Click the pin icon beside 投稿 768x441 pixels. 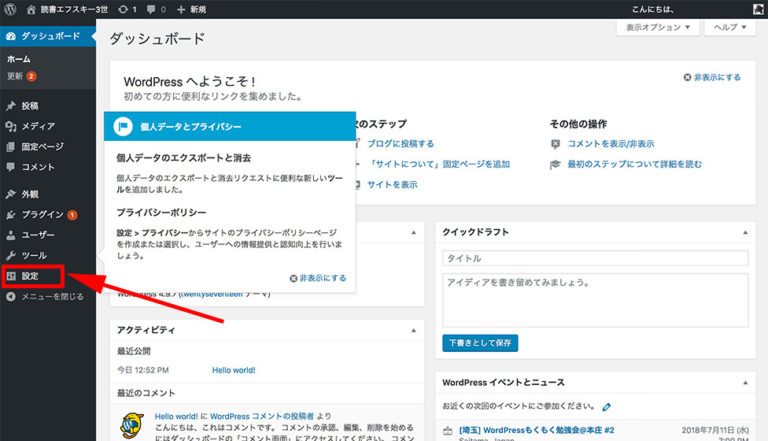point(11,106)
